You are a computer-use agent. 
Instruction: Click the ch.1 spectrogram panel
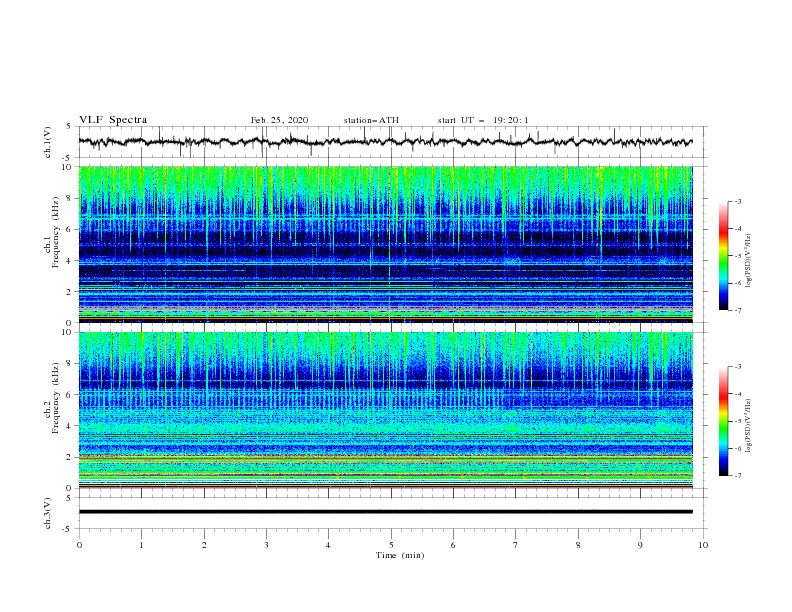385,244
